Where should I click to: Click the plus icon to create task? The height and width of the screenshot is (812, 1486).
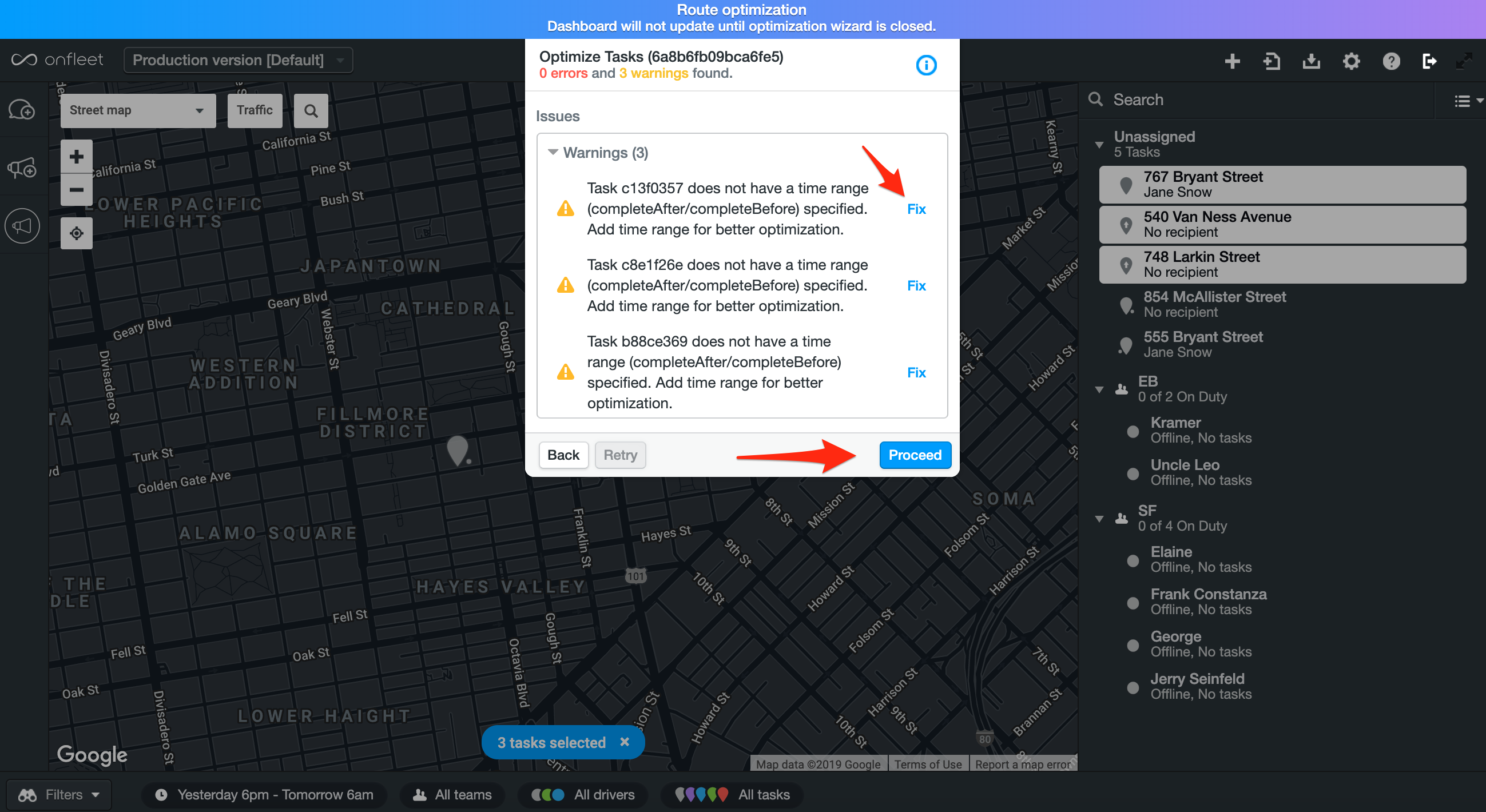(1232, 61)
